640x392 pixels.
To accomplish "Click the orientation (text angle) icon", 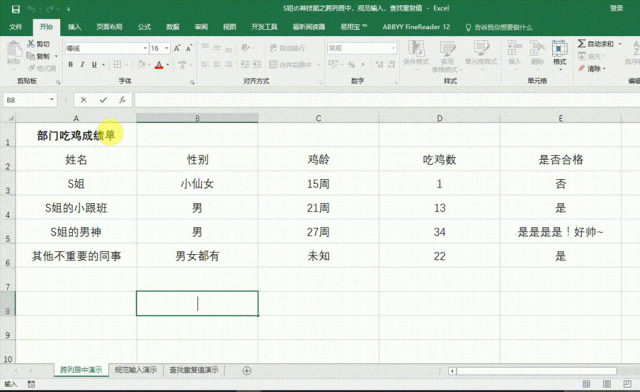I will tap(245, 48).
